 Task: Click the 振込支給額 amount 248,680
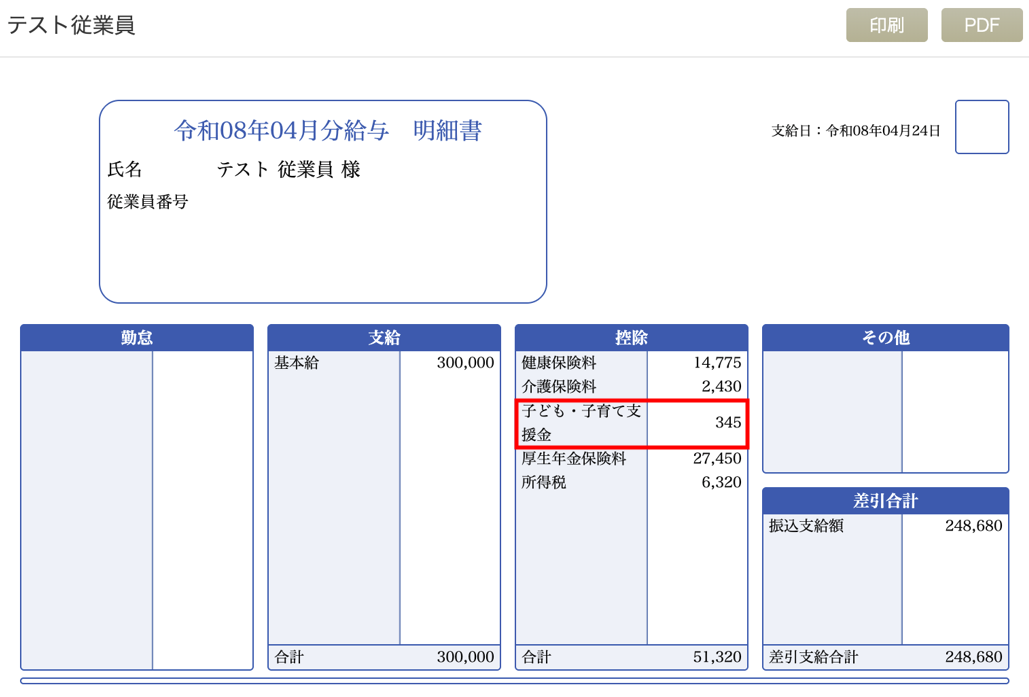pos(974,526)
